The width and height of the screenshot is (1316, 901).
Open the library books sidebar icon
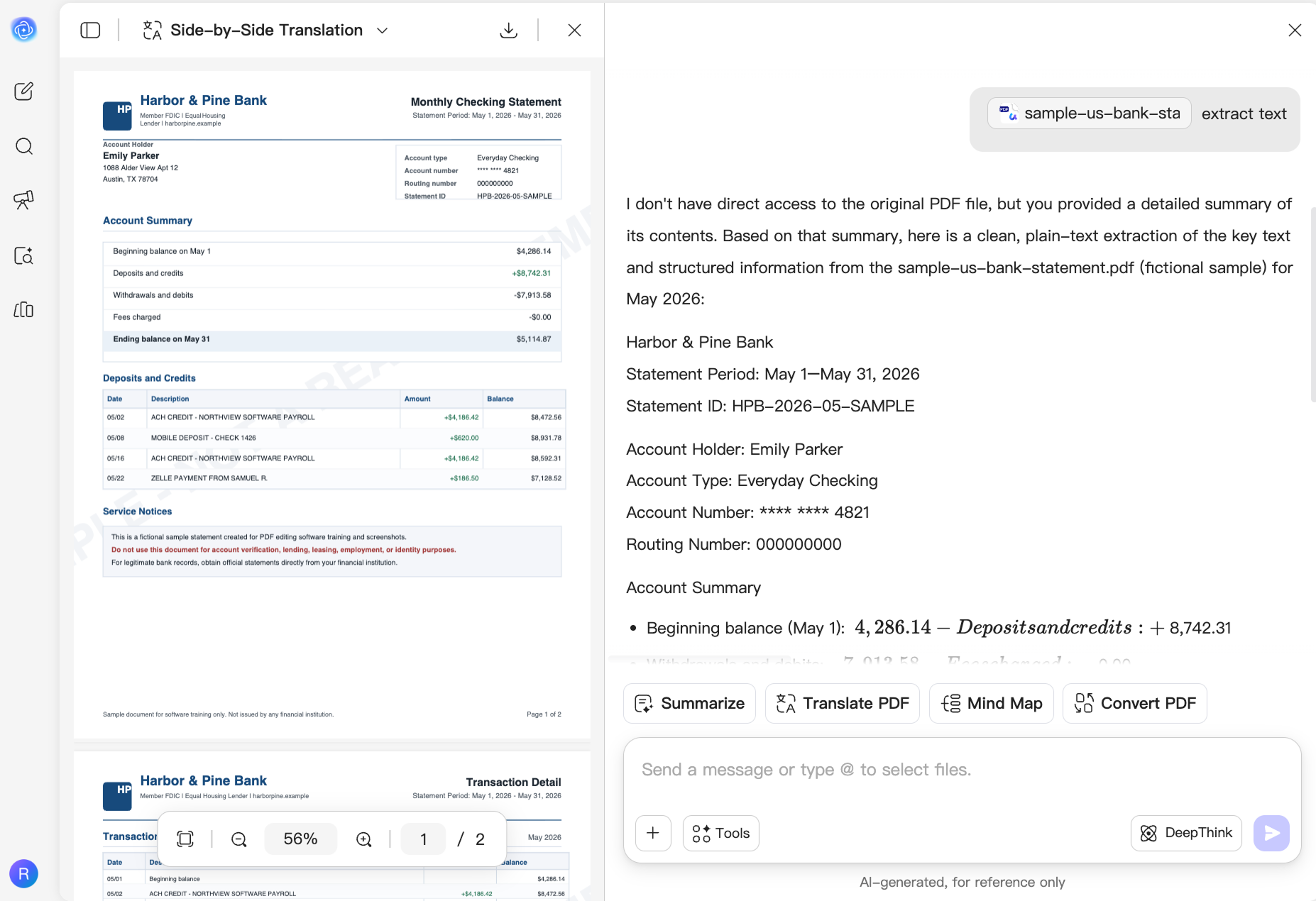(24, 310)
